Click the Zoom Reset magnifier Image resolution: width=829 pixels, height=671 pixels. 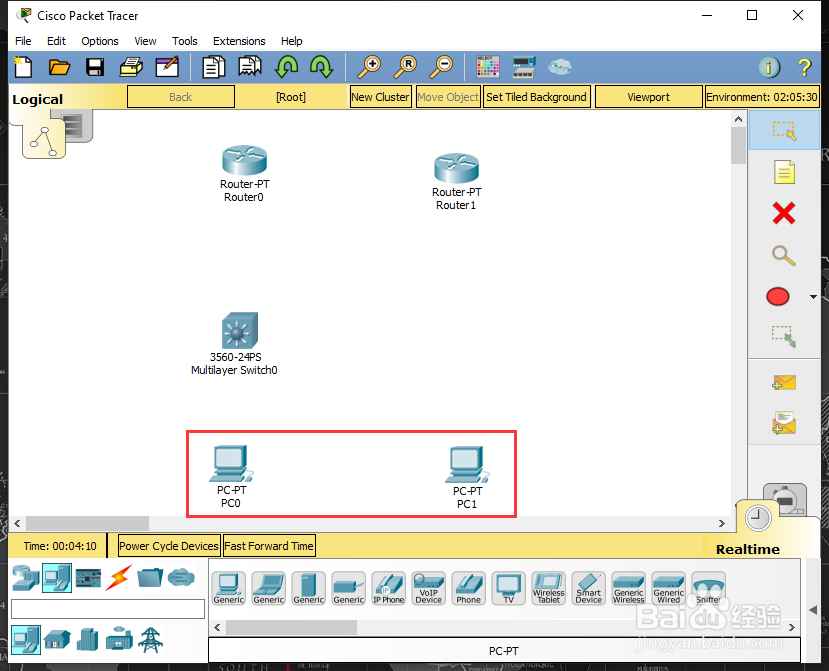click(405, 67)
